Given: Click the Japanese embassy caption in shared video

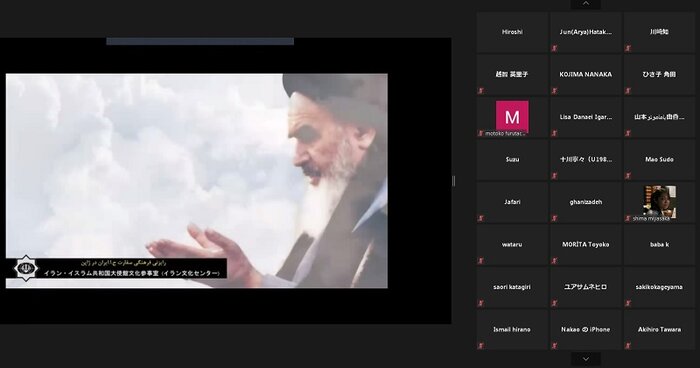Looking at the screenshot, I should (132, 273).
